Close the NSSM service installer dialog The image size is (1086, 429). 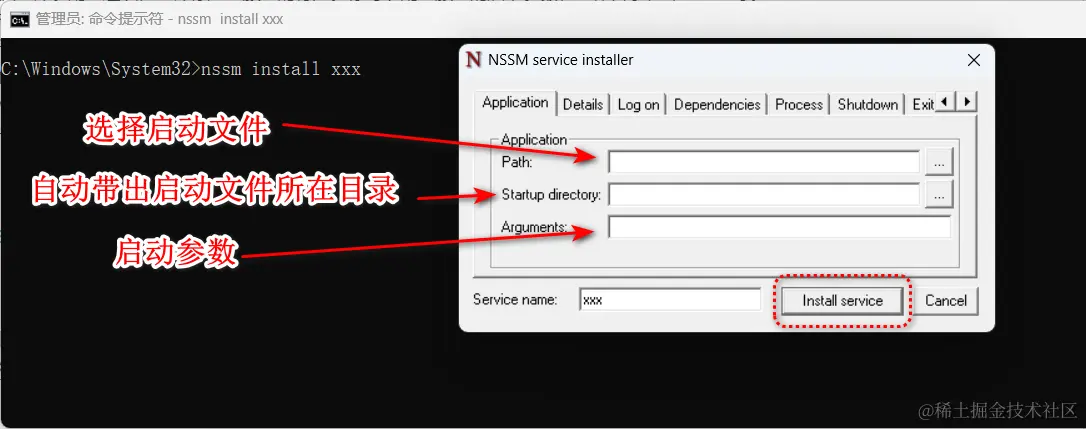click(x=973, y=60)
